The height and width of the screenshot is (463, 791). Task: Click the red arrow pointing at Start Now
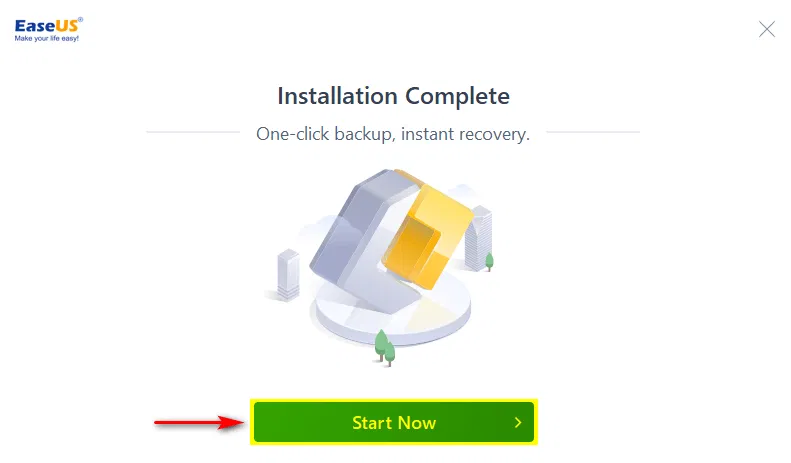[199, 422]
